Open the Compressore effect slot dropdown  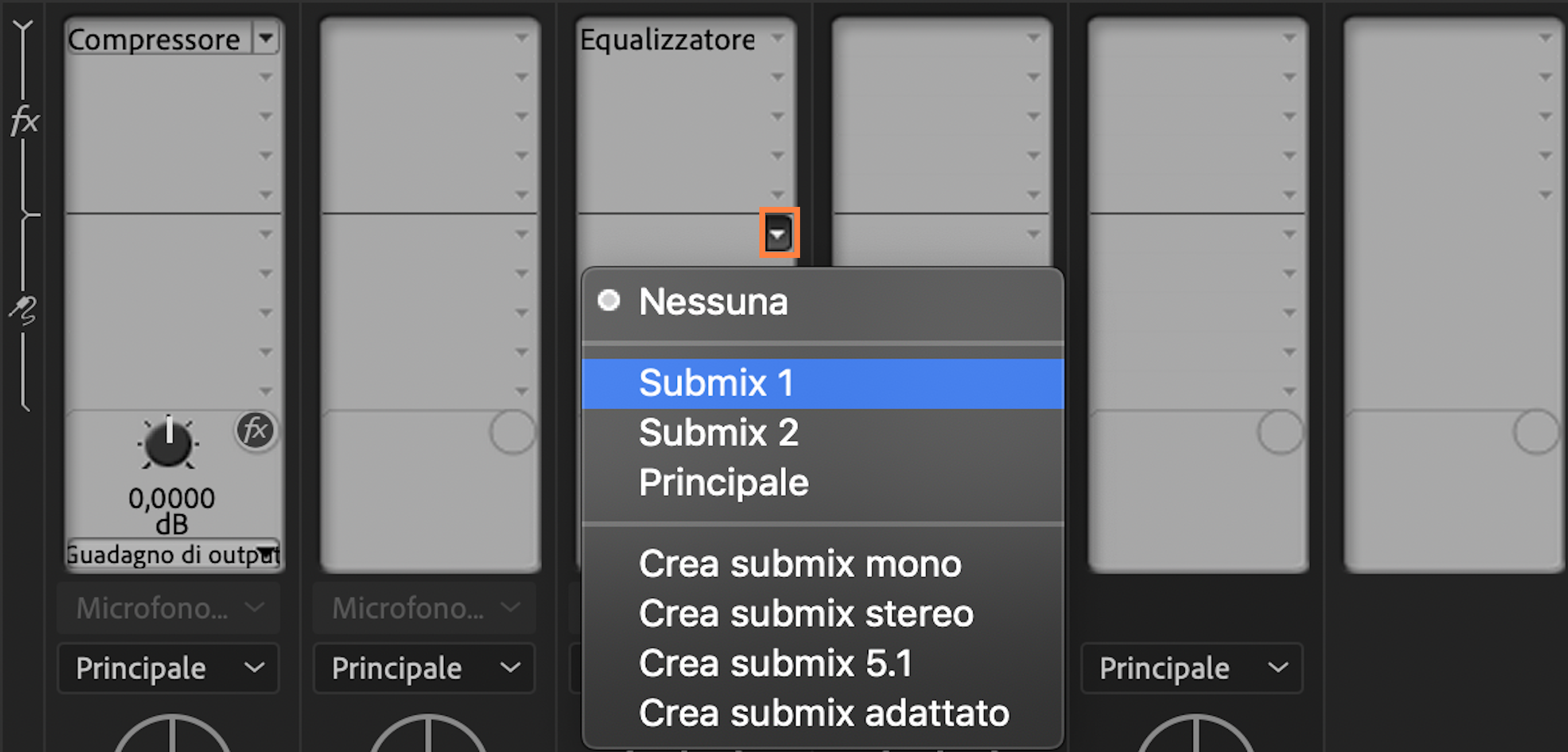[266, 38]
